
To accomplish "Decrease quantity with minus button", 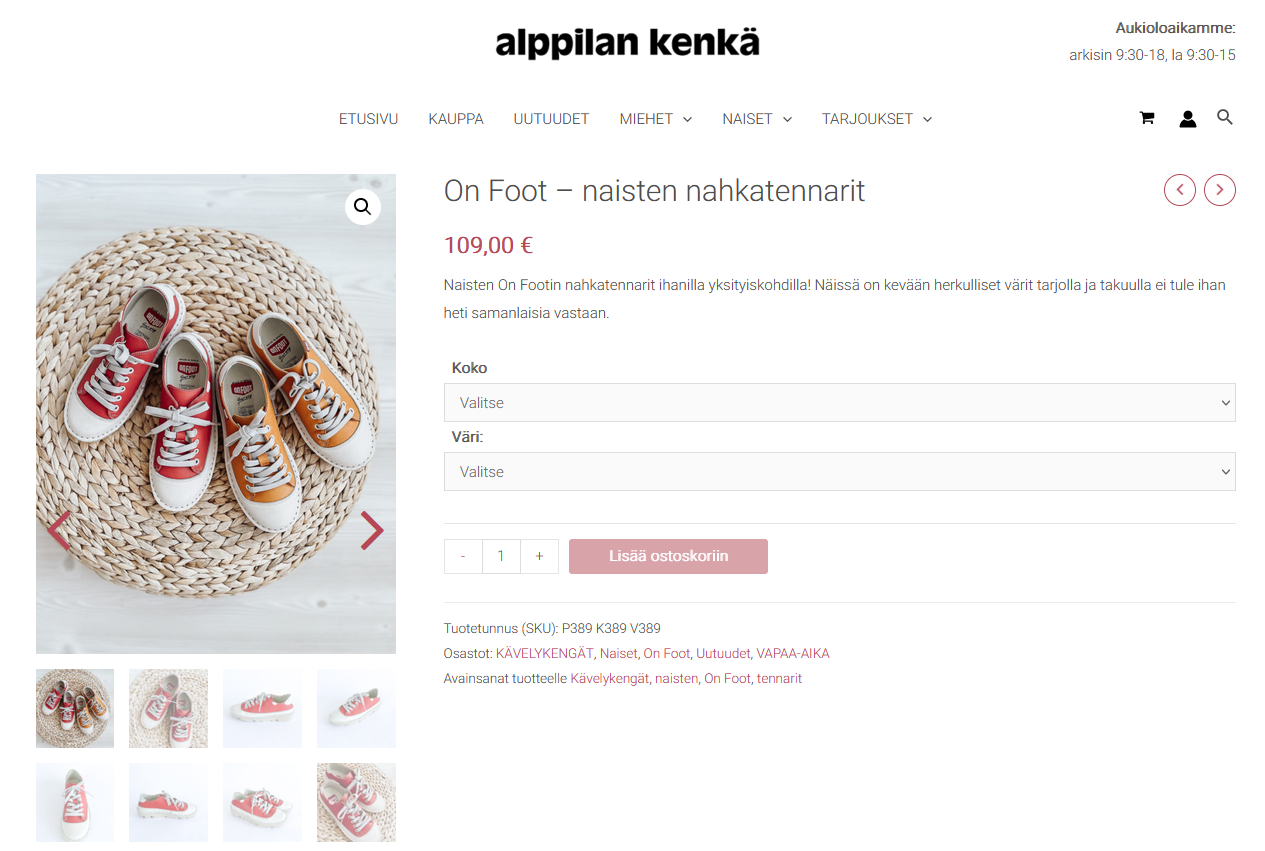I will (x=463, y=556).
